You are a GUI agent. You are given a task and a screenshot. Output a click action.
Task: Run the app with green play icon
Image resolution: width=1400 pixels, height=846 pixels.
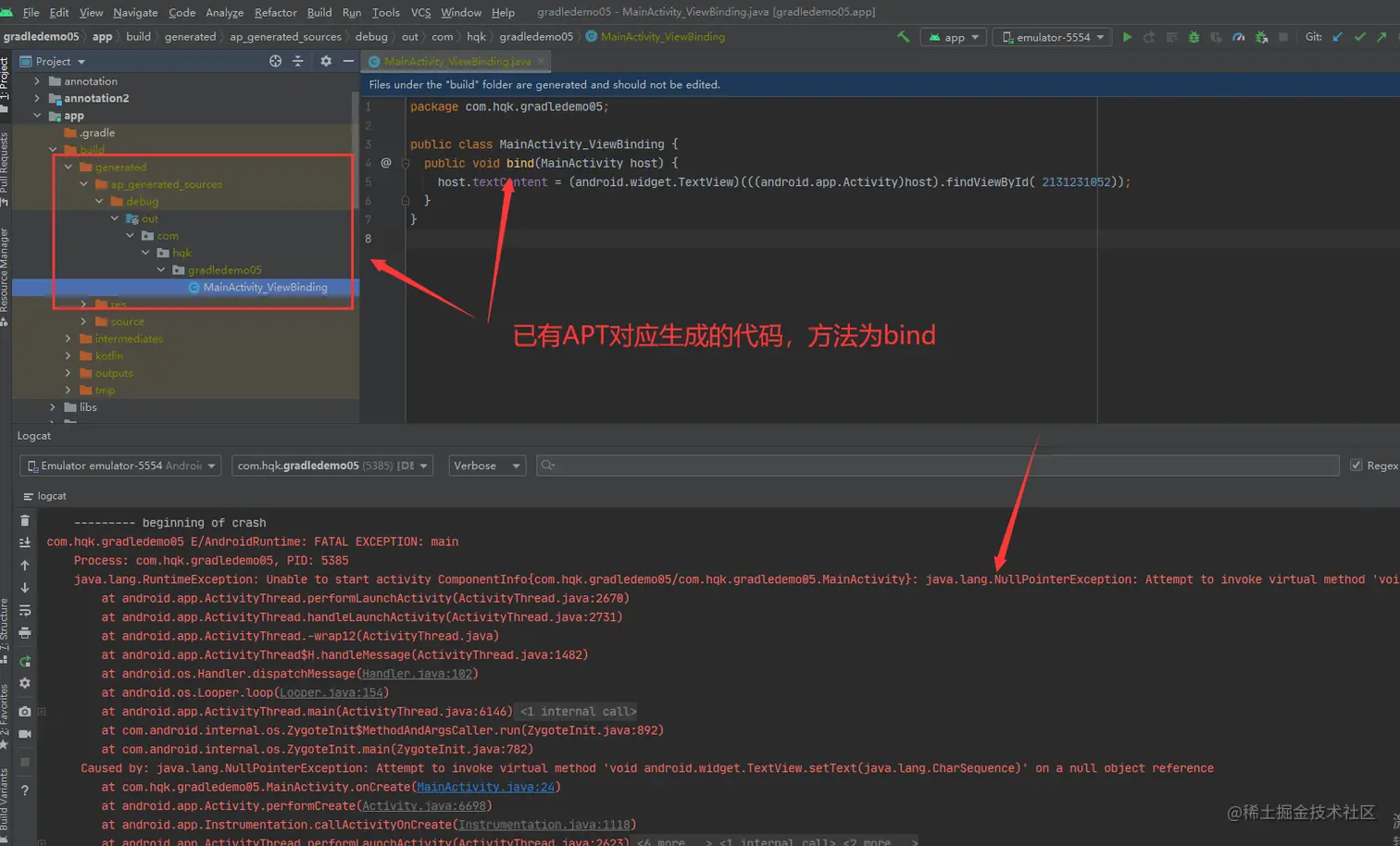coord(1127,37)
